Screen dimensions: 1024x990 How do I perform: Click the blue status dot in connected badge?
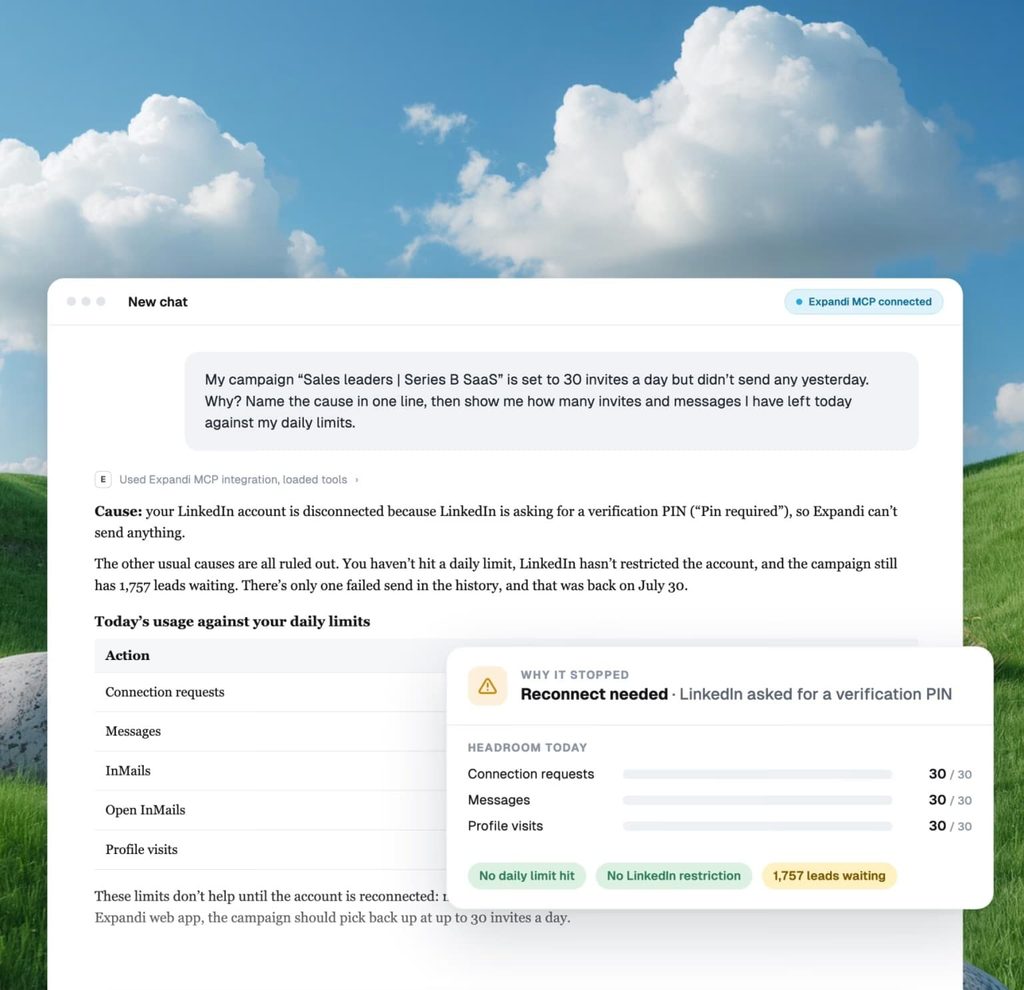[799, 302]
